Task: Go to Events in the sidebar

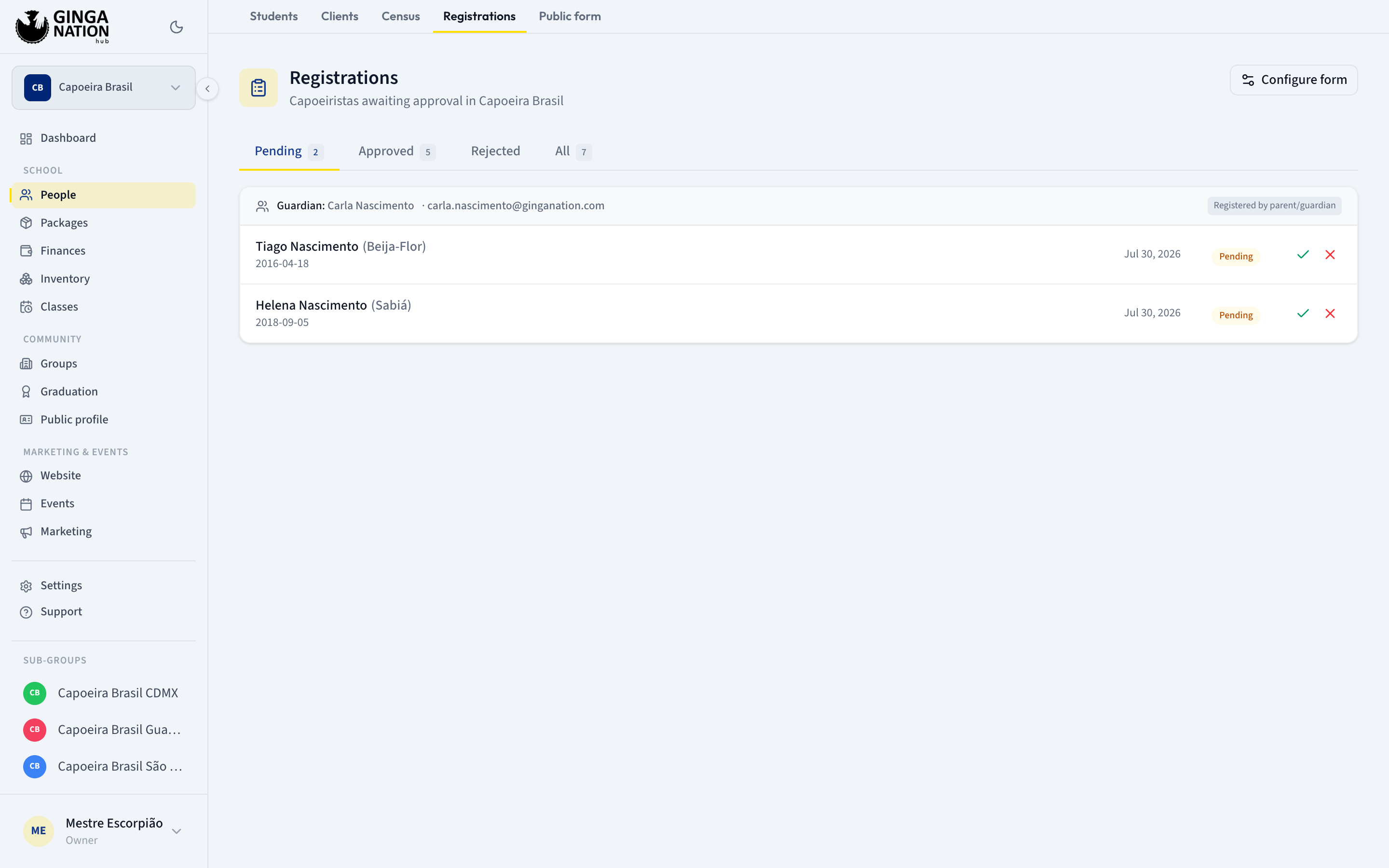Action: (103, 504)
